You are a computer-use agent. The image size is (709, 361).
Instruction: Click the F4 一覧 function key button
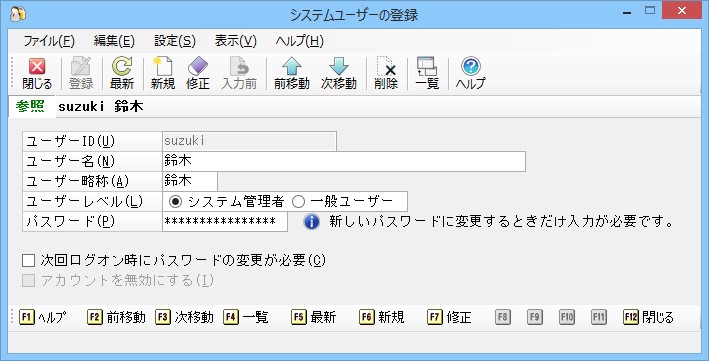coord(246,317)
